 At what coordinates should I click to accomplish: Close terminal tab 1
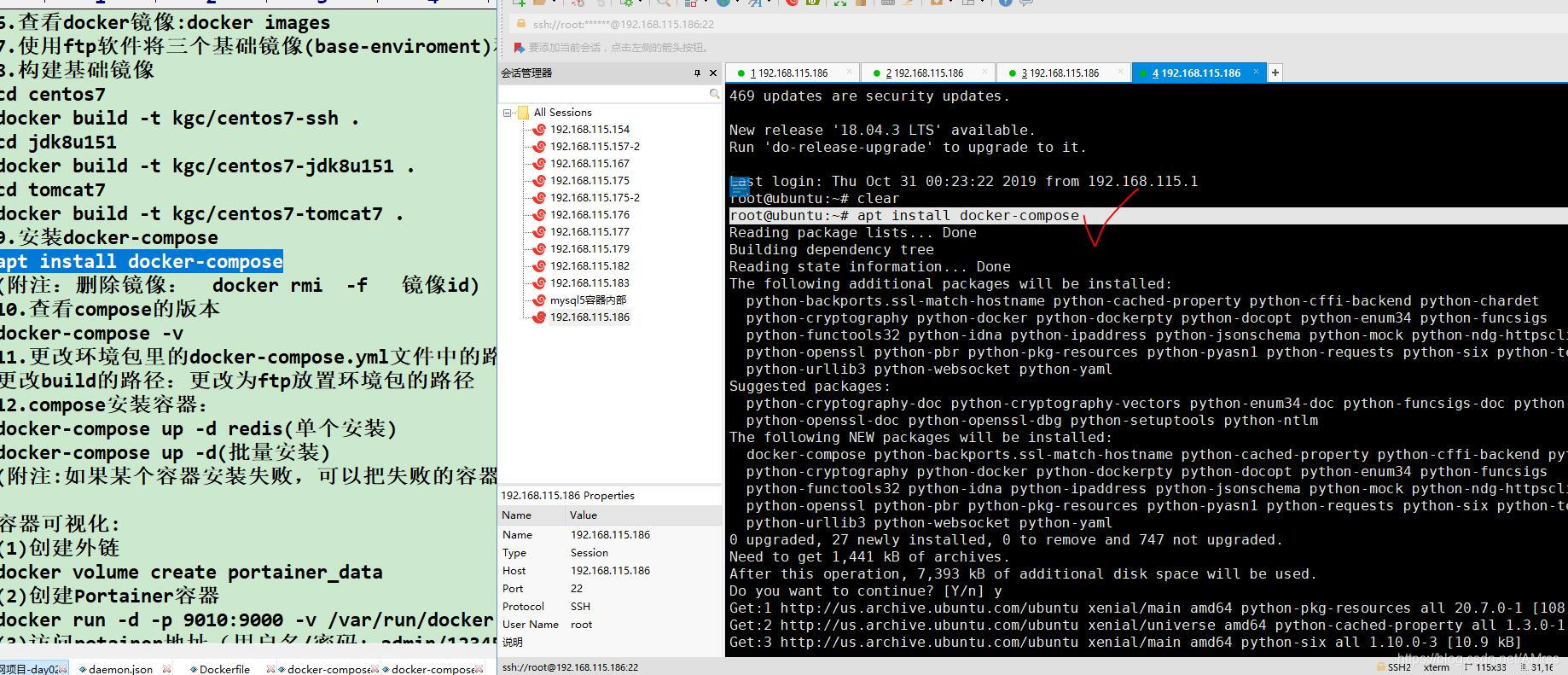click(x=849, y=73)
